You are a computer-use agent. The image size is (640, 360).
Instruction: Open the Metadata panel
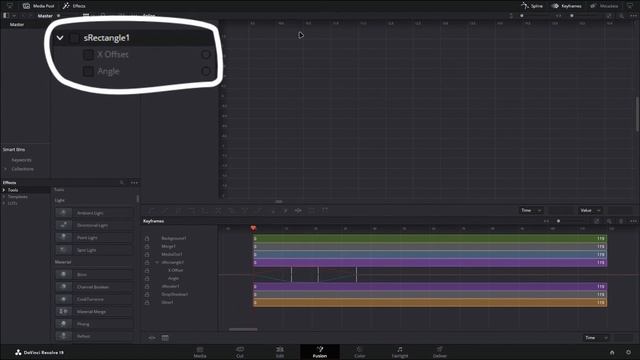pos(604,6)
